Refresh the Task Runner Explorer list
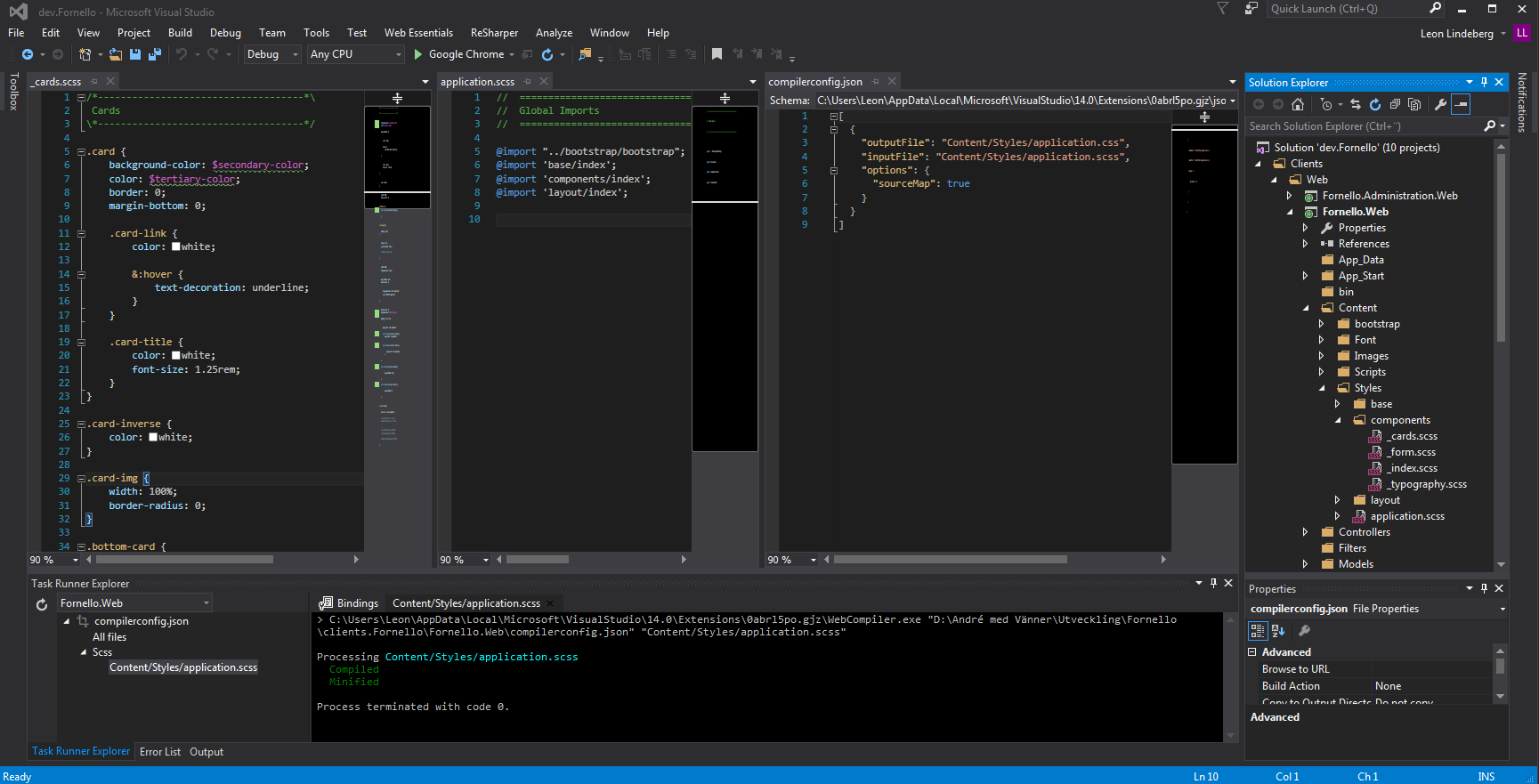 42,604
